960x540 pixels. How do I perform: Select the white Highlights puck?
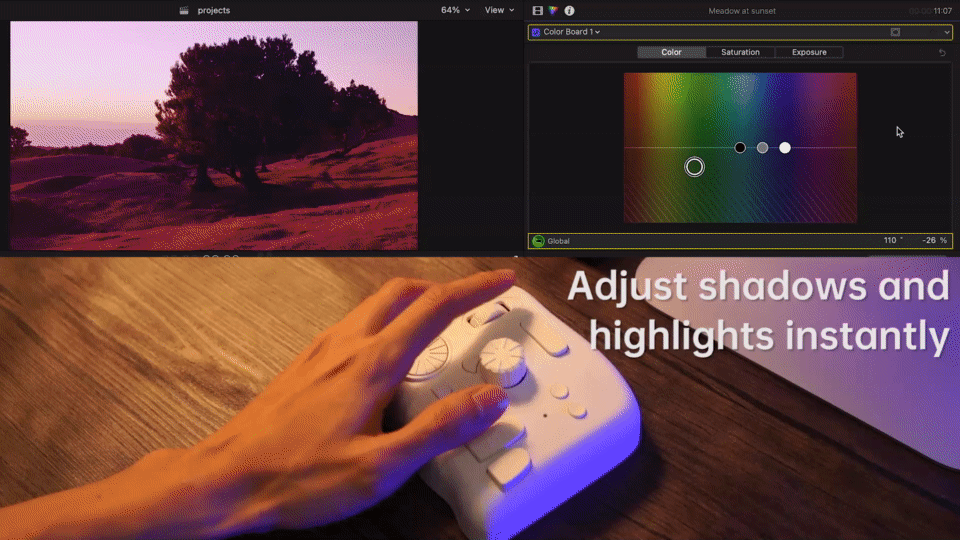[x=785, y=148]
